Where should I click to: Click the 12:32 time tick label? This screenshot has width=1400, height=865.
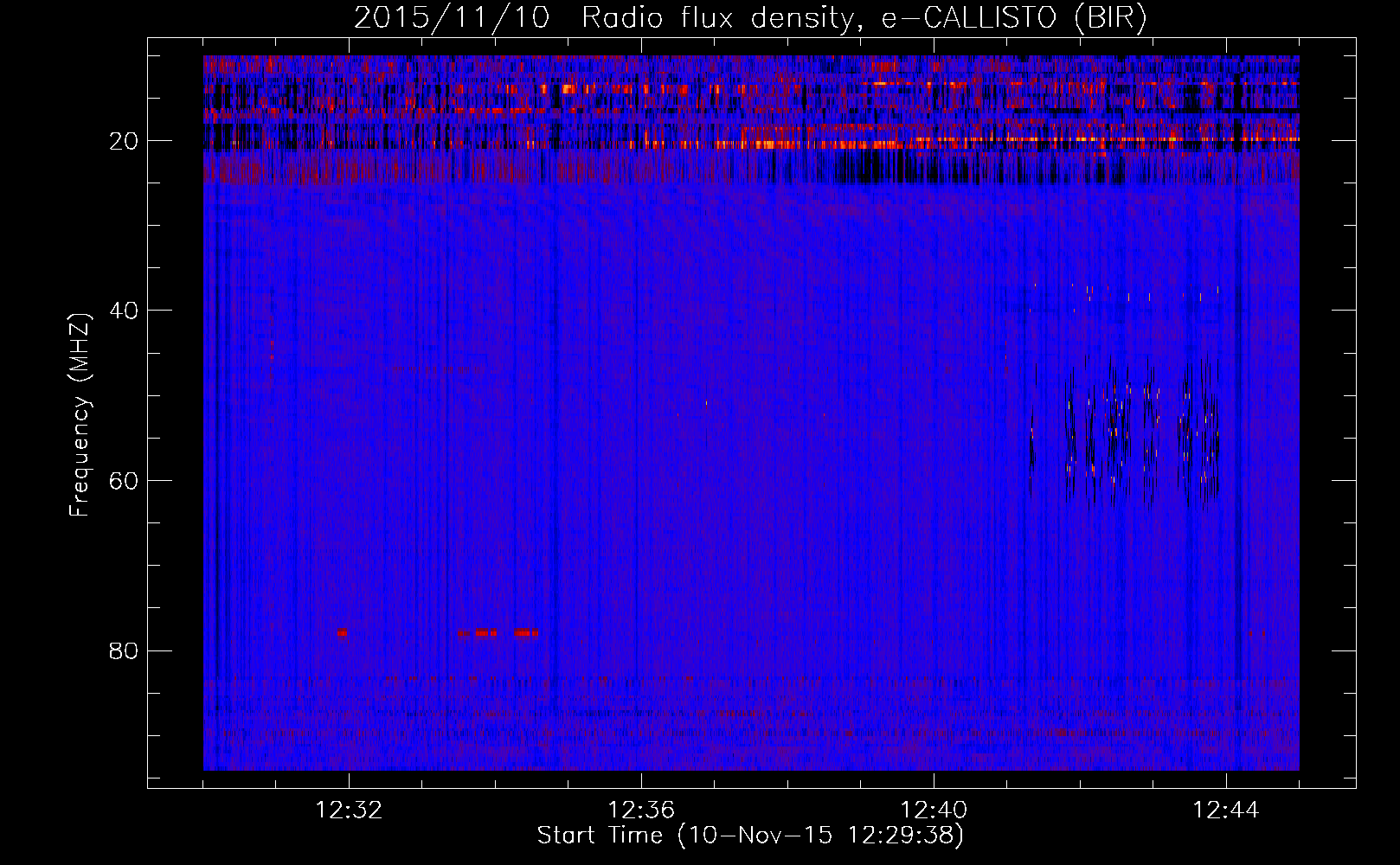[x=349, y=811]
